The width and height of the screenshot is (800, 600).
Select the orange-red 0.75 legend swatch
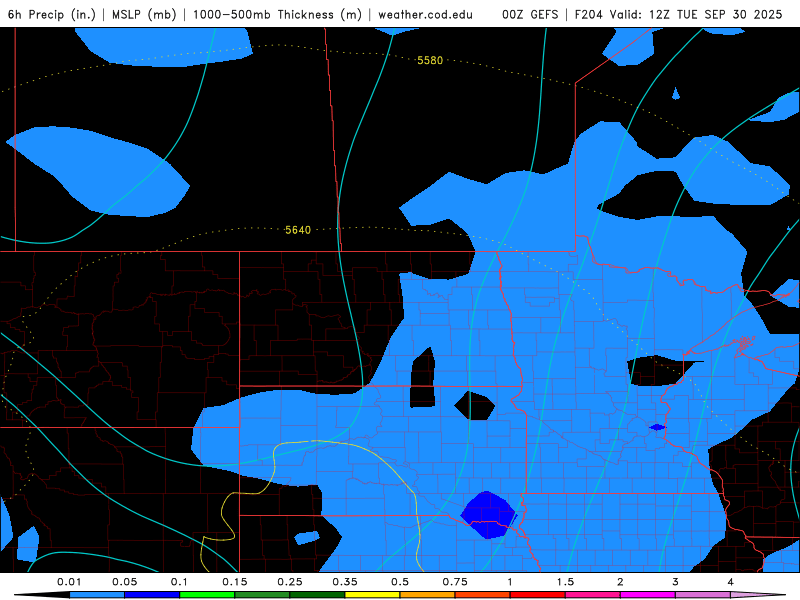pos(483,595)
